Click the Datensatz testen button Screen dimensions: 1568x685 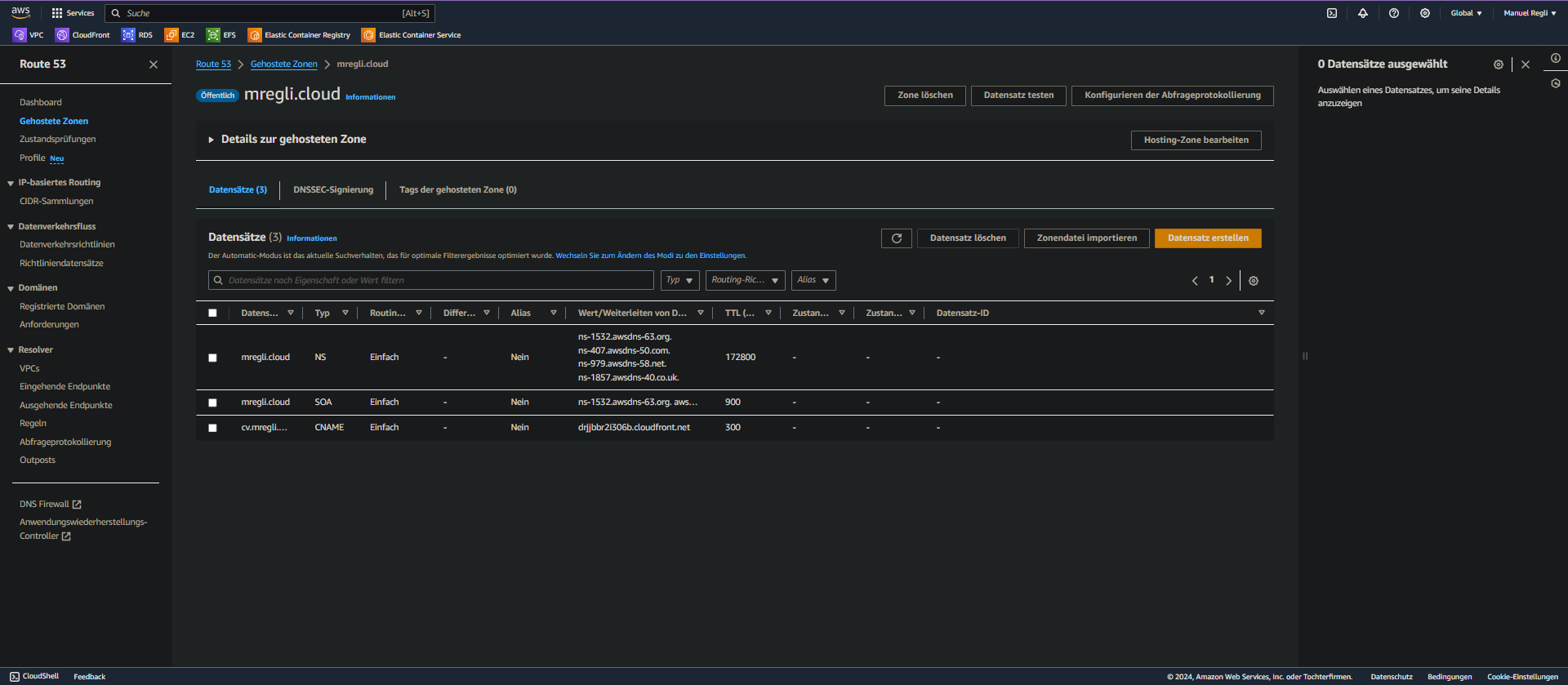pos(1018,96)
